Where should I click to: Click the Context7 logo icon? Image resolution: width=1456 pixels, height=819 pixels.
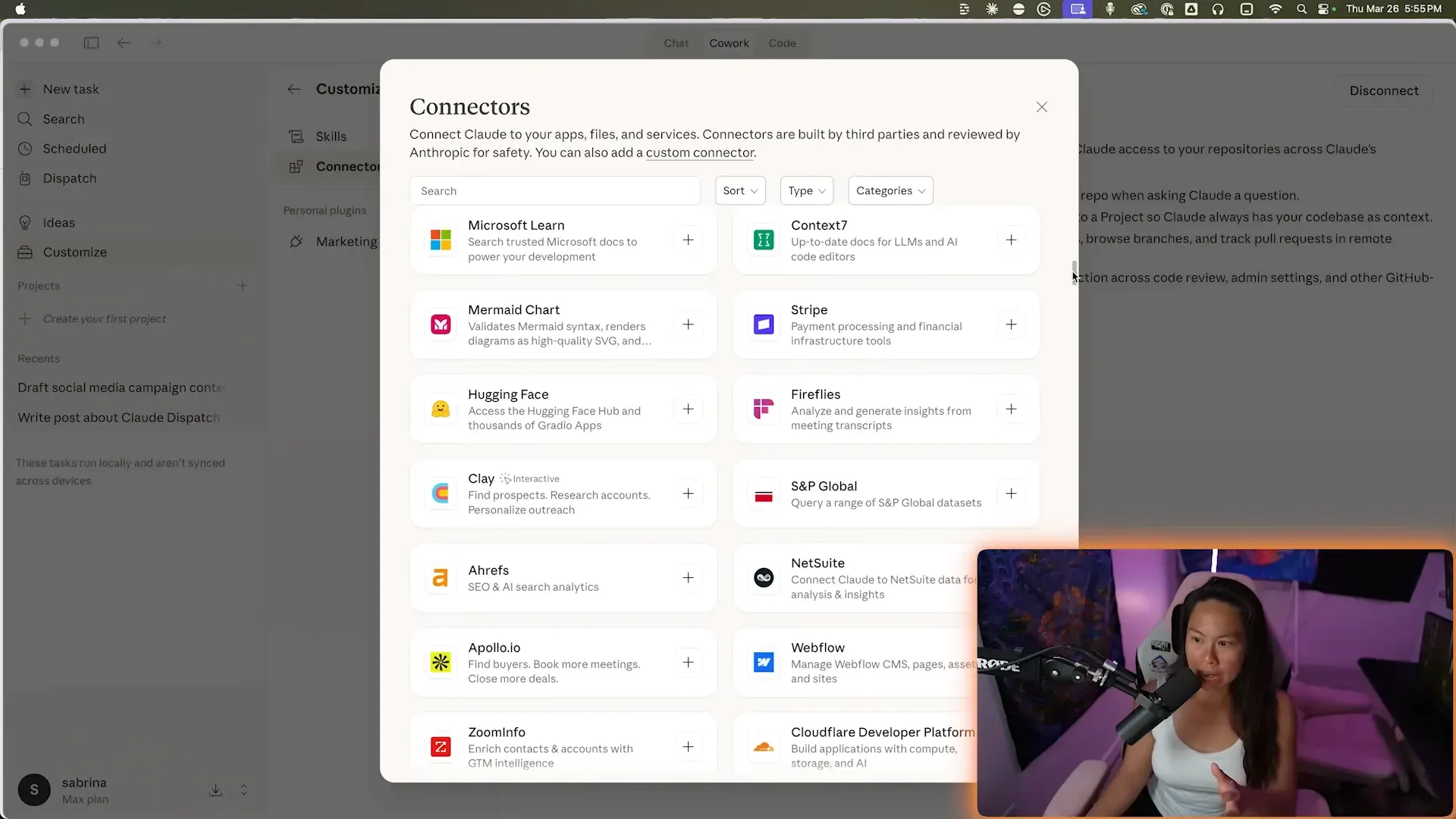[764, 240]
